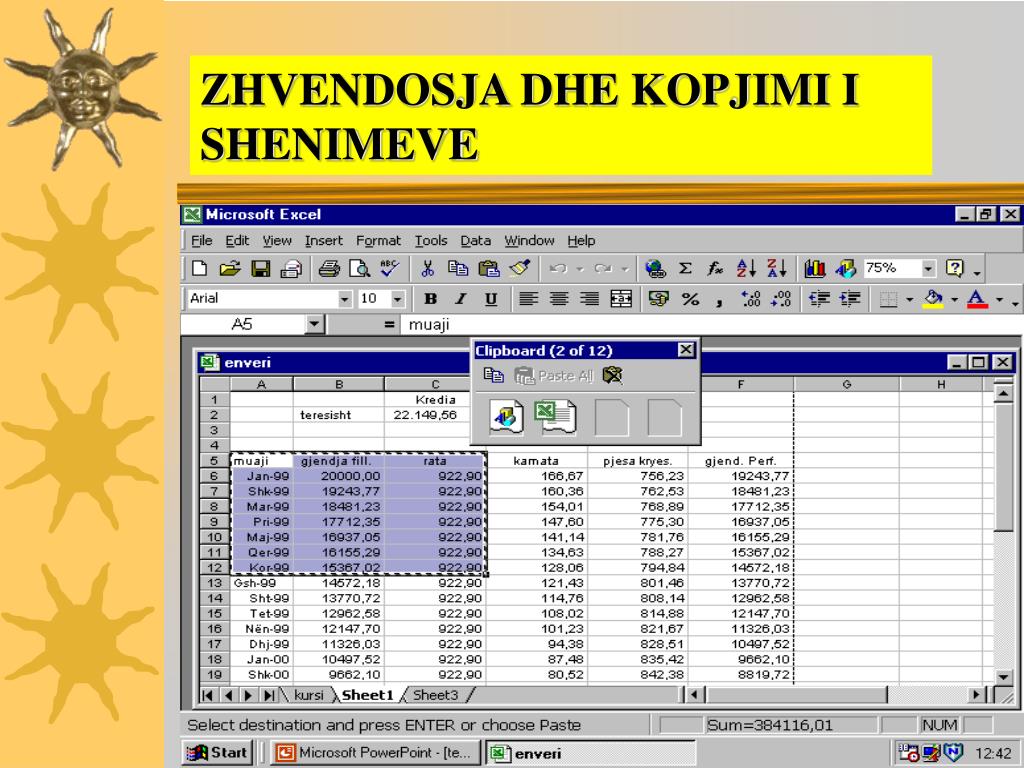This screenshot has height=768, width=1024.
Task: Toggle Center alignment
Action: pyautogui.click(x=558, y=299)
